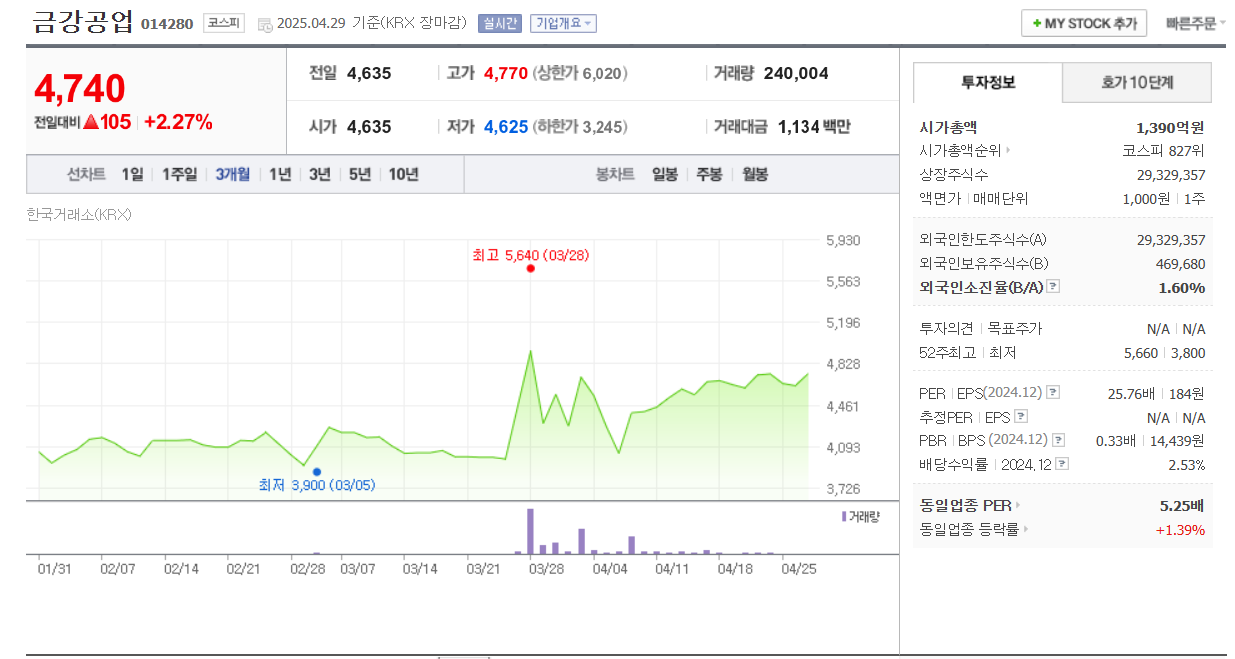The image size is (1235, 659).
Task: Select 1년 line chart period
Action: [x=280, y=174]
